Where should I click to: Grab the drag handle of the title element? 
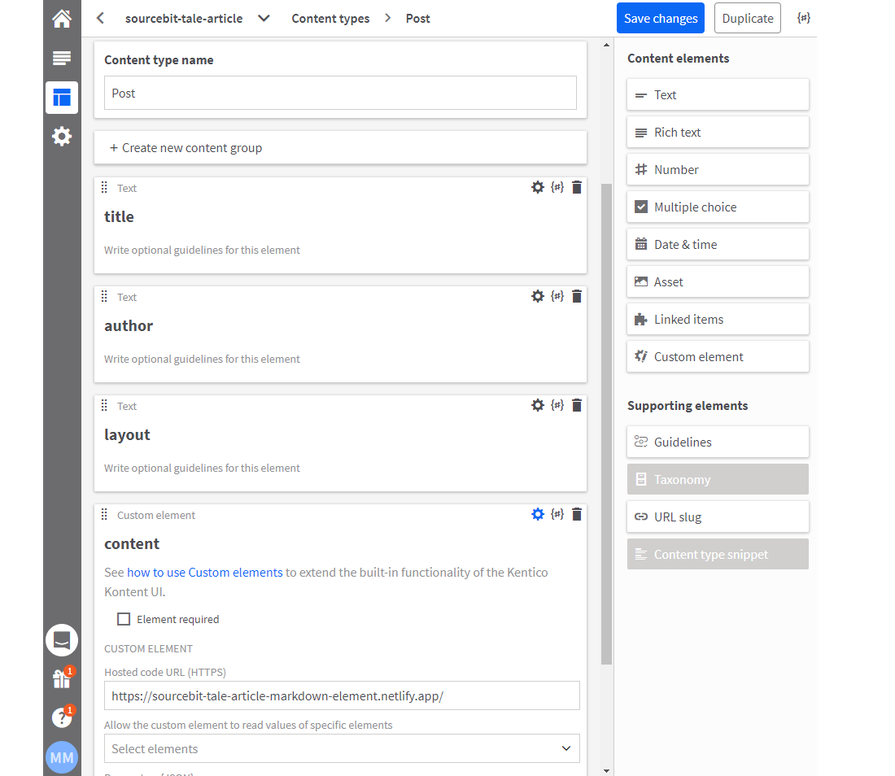pos(104,187)
